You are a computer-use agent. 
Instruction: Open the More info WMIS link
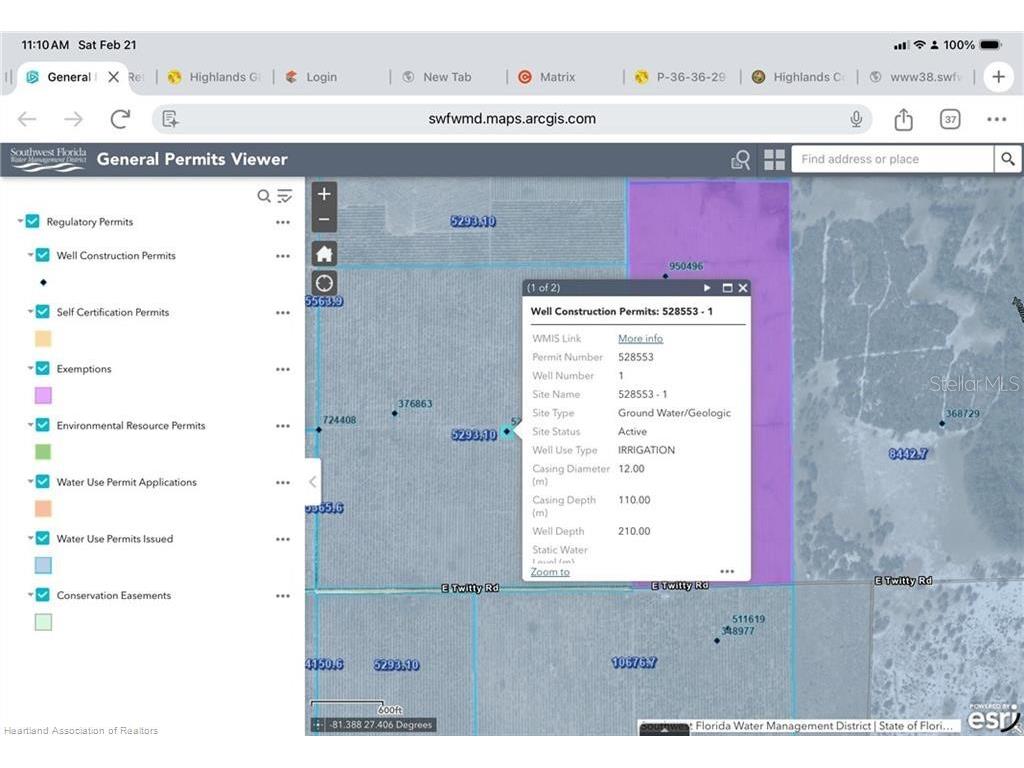[640, 338]
